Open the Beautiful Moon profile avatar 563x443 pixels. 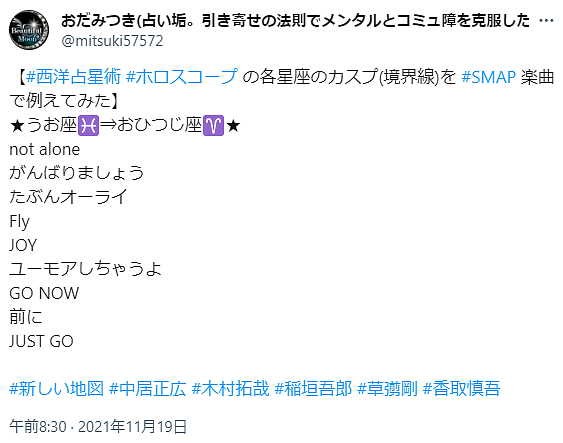(29, 30)
